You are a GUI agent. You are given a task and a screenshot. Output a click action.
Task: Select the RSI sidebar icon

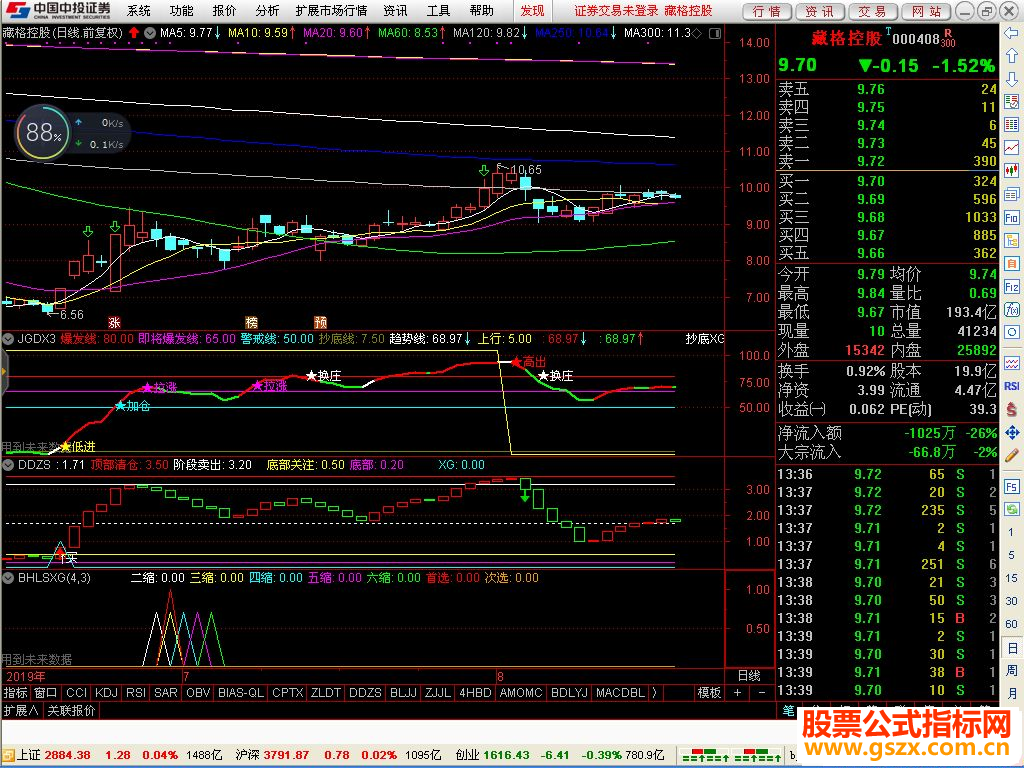click(1012, 387)
